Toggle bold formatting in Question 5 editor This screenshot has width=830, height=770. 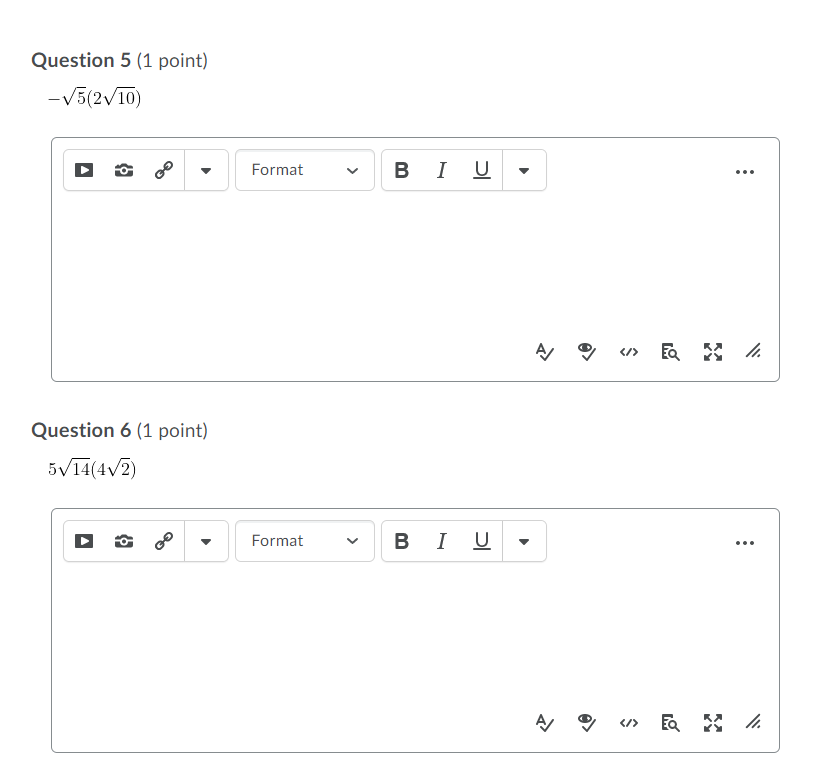click(401, 170)
